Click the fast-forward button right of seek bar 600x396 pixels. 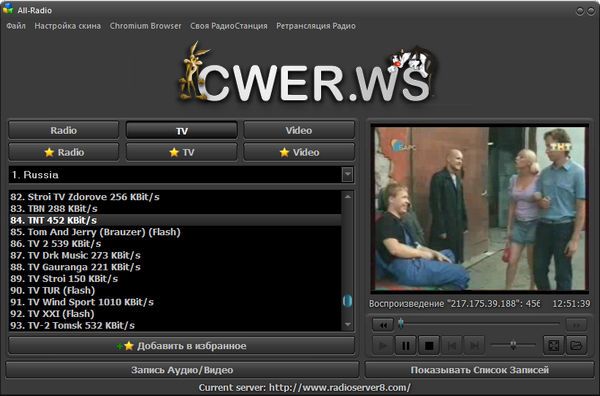pos(576,325)
